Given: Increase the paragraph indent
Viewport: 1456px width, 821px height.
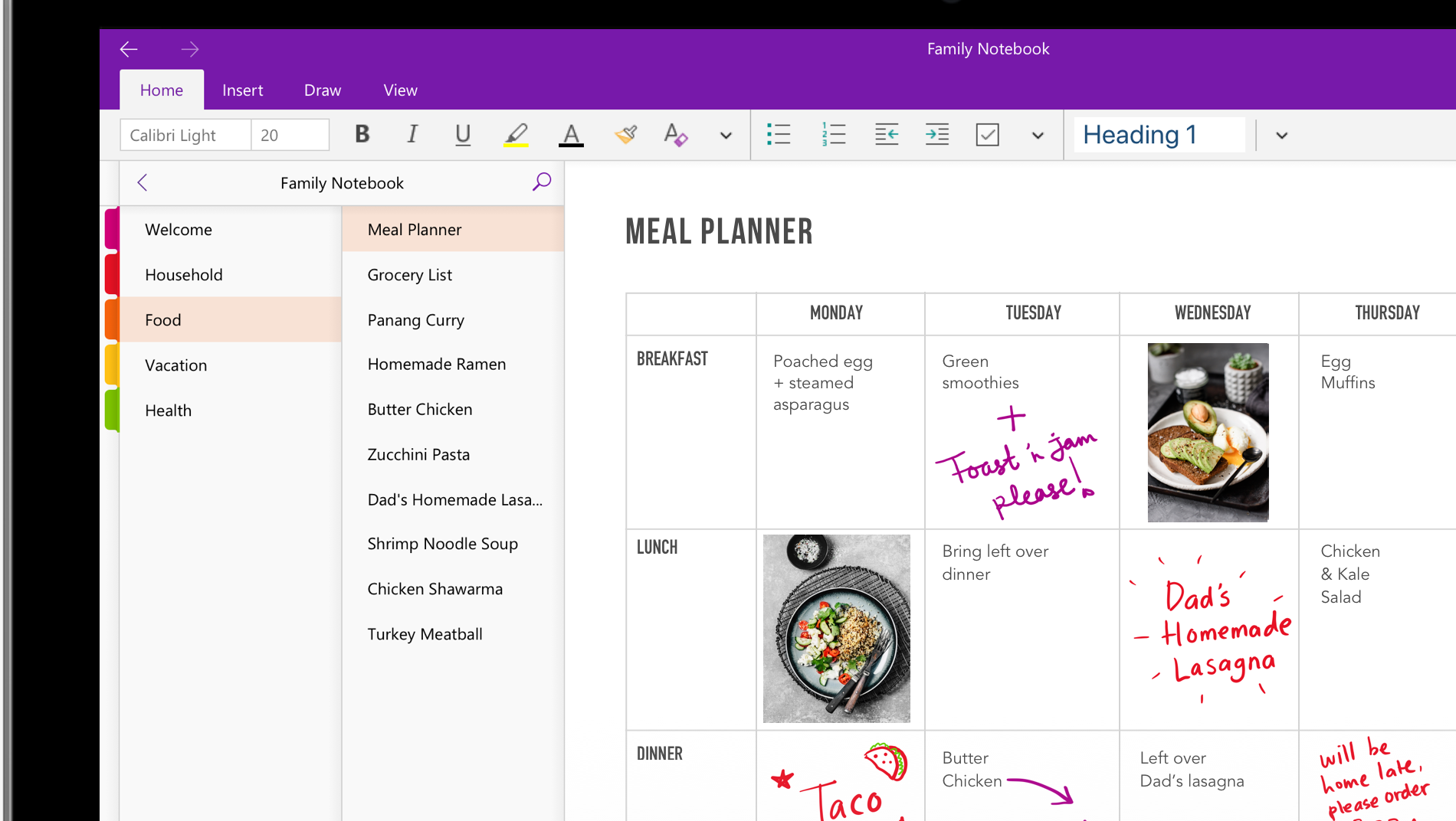Looking at the screenshot, I should 936,135.
